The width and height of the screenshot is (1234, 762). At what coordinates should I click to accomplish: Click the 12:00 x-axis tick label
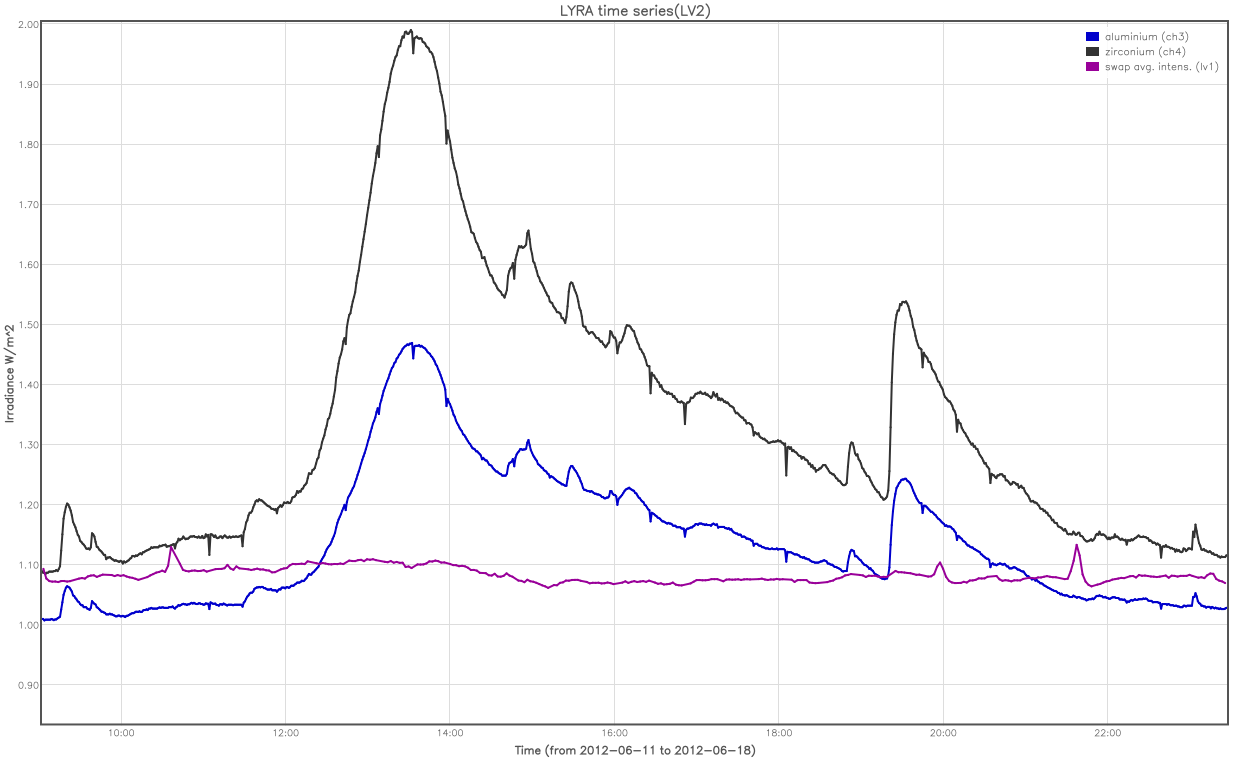click(285, 733)
